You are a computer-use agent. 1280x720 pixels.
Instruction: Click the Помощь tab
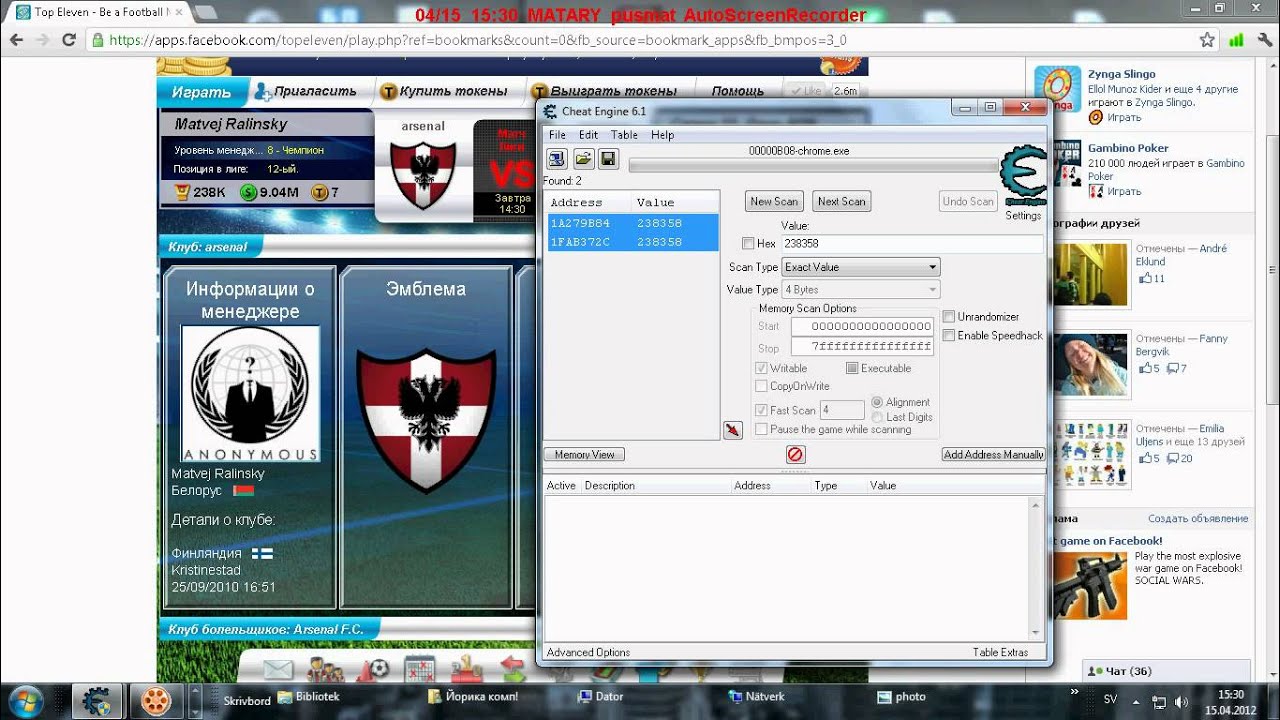[738, 91]
